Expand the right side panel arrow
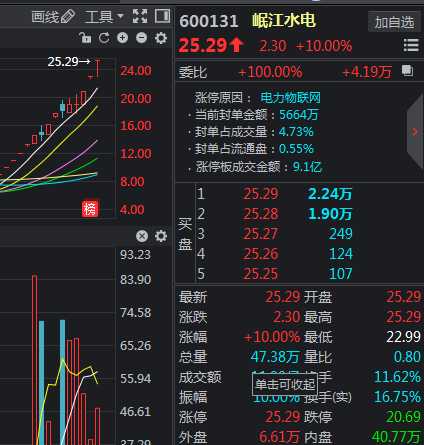Screen dimensions: 424x445 415,132
